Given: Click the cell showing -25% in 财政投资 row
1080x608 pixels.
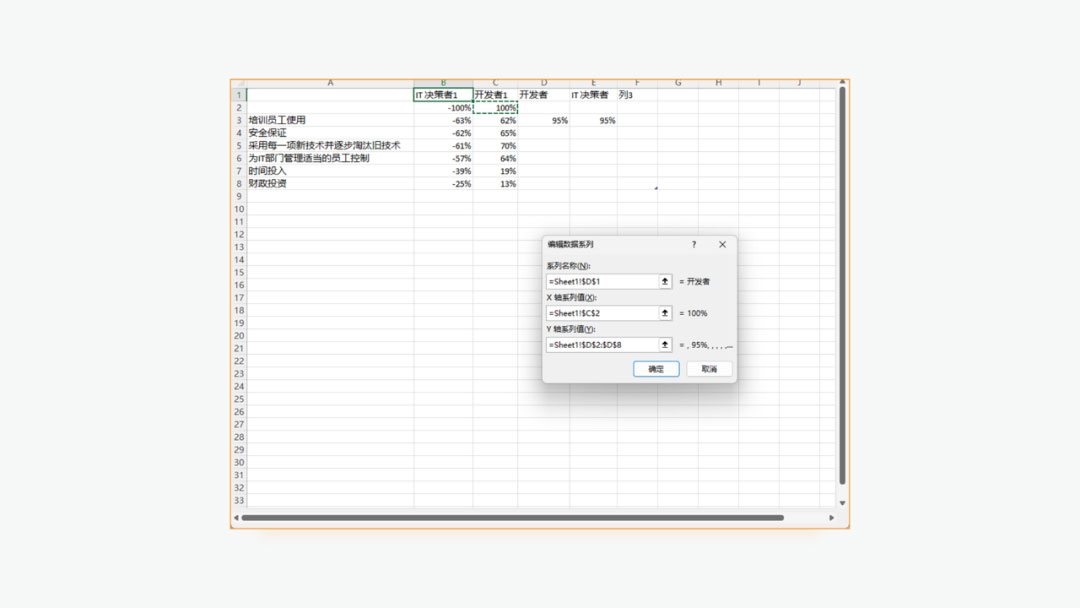Looking at the screenshot, I should click(443, 184).
